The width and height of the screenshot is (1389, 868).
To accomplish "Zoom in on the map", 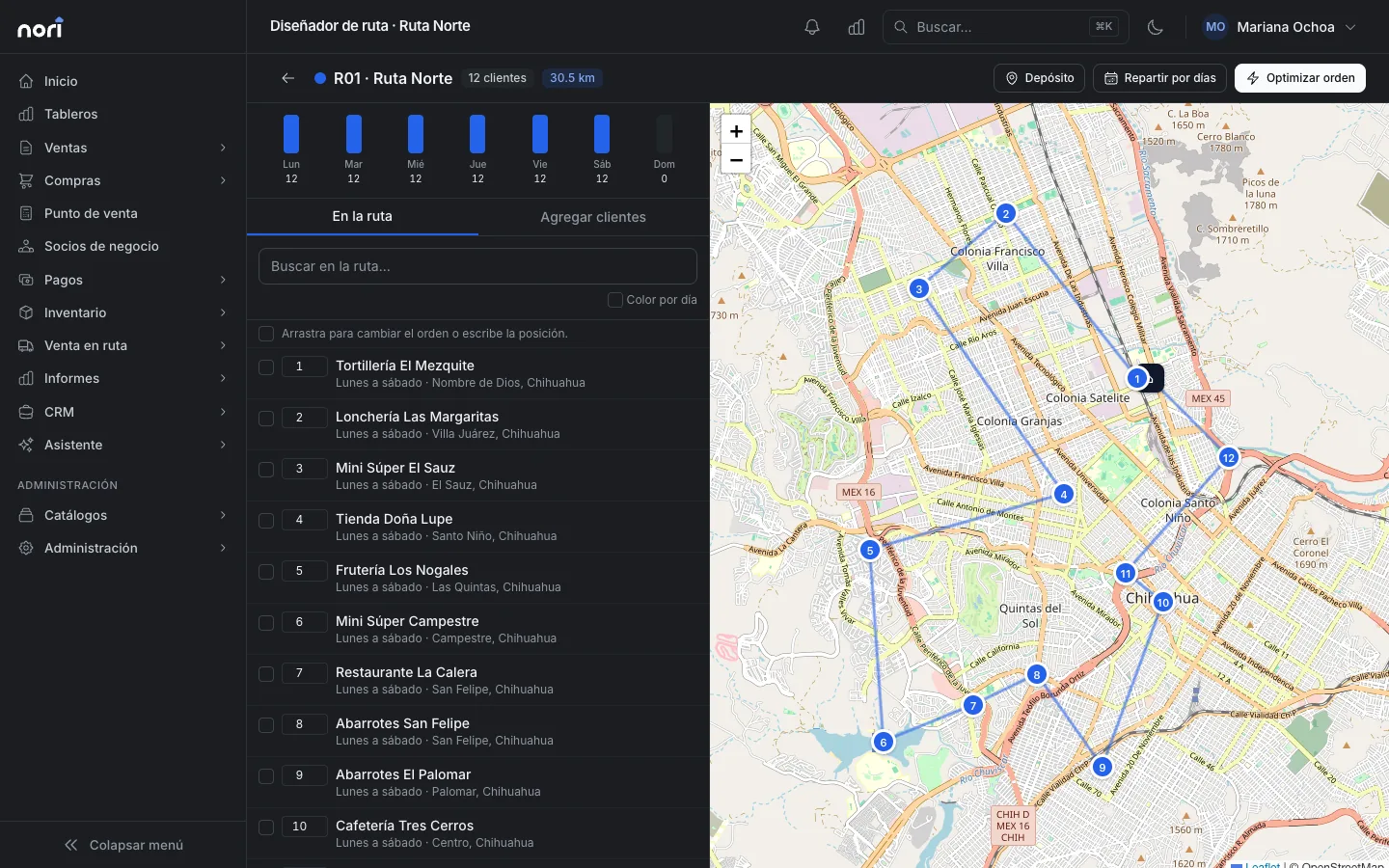I will point(736,131).
